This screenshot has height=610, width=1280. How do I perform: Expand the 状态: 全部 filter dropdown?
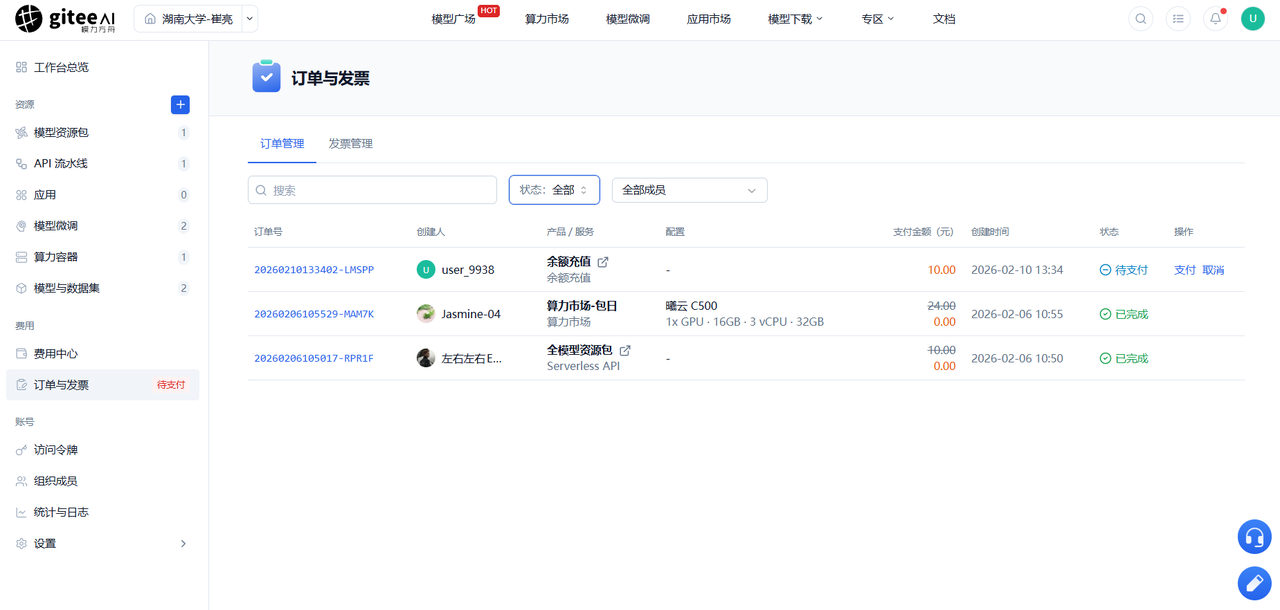(x=554, y=190)
